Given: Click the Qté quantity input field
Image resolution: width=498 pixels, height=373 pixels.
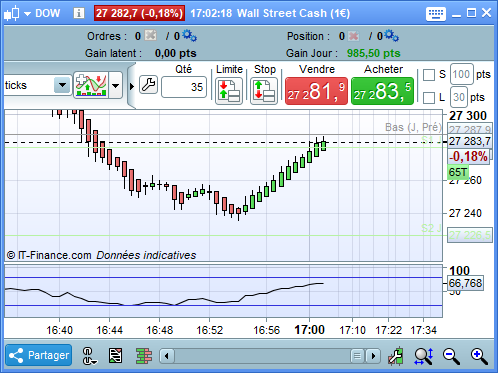Looking at the screenshot, I should point(184,87).
